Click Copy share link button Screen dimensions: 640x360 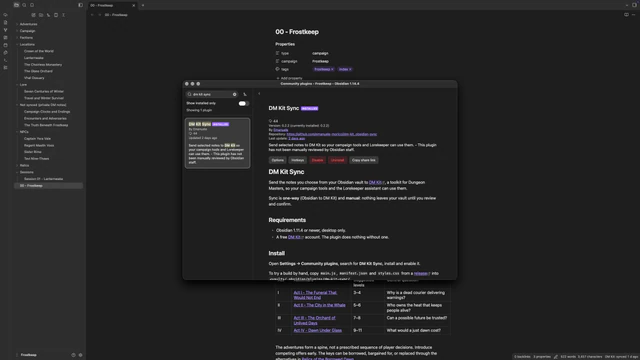tap(364, 160)
